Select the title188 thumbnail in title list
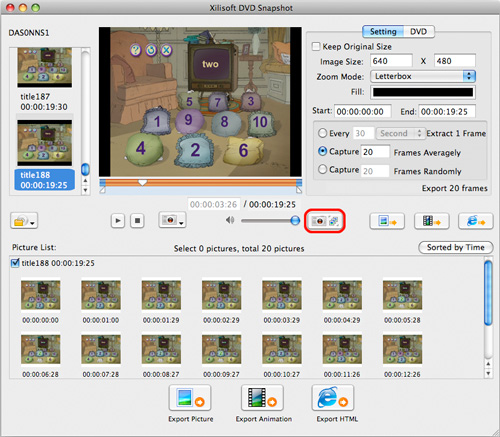The height and width of the screenshot is (437, 500). [x=45, y=143]
